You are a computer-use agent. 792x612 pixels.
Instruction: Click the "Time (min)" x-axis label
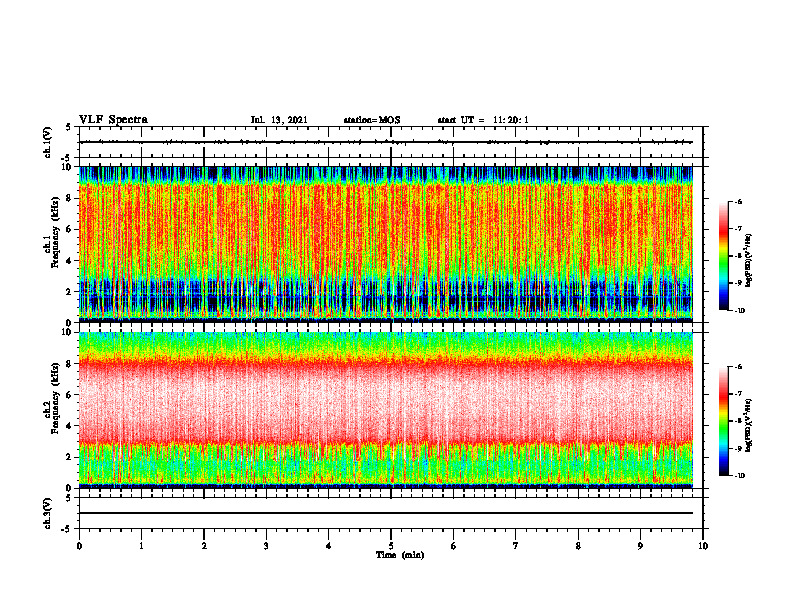click(400, 555)
